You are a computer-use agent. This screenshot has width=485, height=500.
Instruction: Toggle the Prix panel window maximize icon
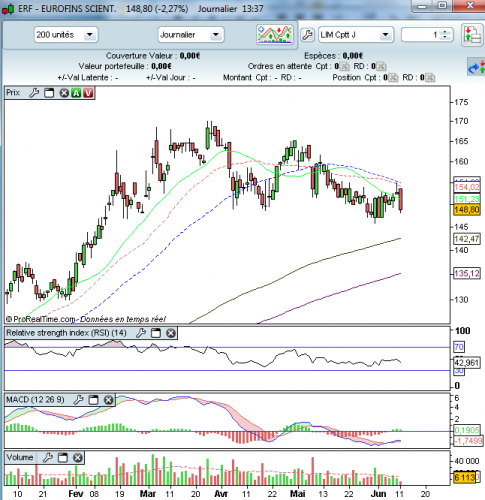coord(49,93)
